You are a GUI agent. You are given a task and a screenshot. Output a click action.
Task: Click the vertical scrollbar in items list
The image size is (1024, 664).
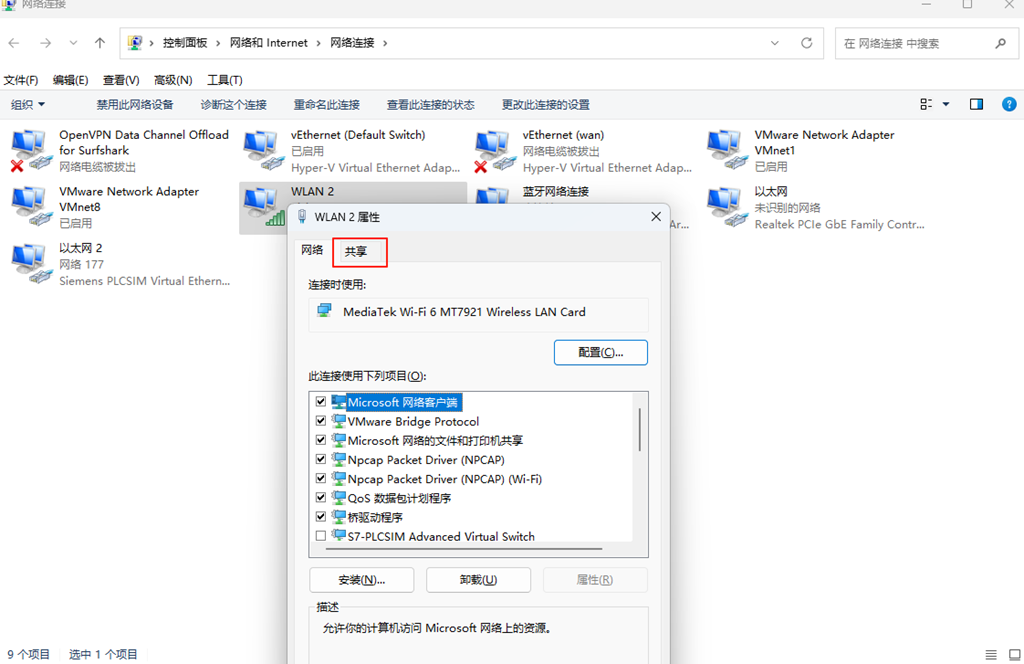pos(640,429)
